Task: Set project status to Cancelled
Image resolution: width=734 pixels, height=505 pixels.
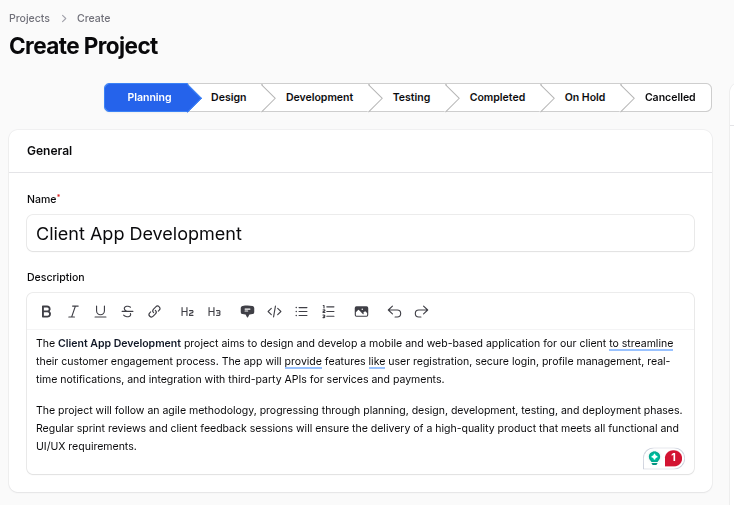Action: tap(670, 97)
